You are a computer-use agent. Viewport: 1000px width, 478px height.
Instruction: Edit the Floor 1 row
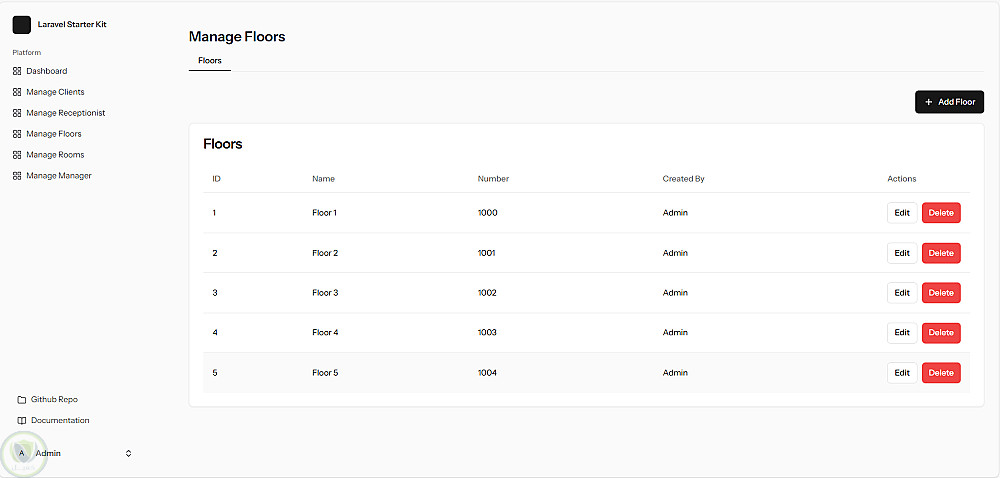pyautogui.click(x=902, y=213)
